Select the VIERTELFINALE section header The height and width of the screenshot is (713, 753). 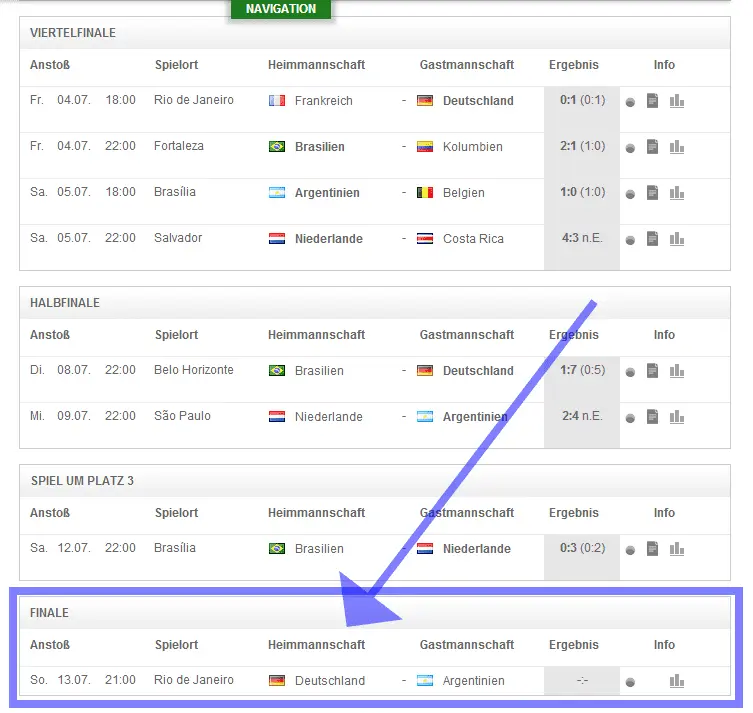pos(73,33)
